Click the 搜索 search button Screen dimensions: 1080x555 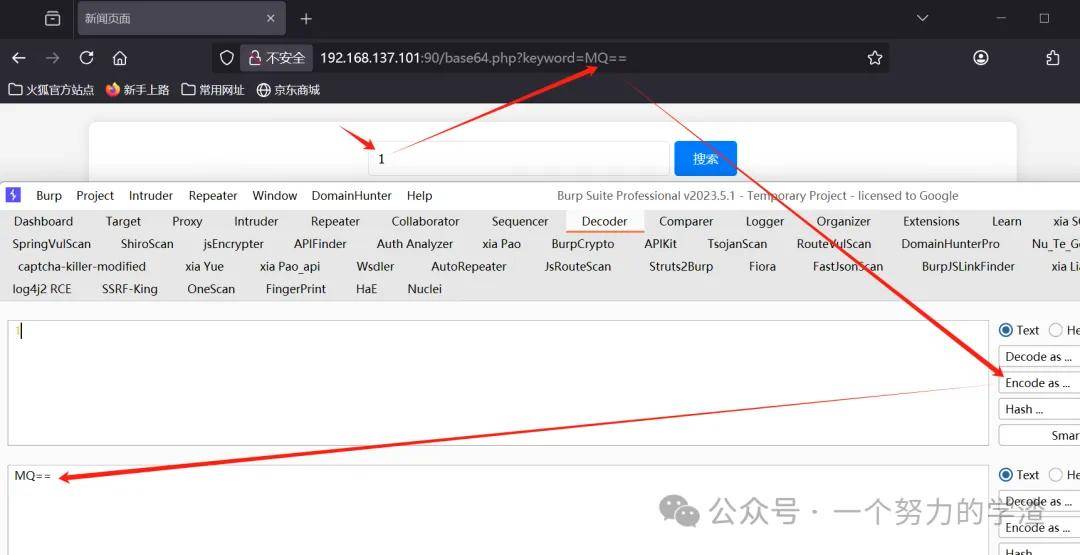pyautogui.click(x=705, y=158)
